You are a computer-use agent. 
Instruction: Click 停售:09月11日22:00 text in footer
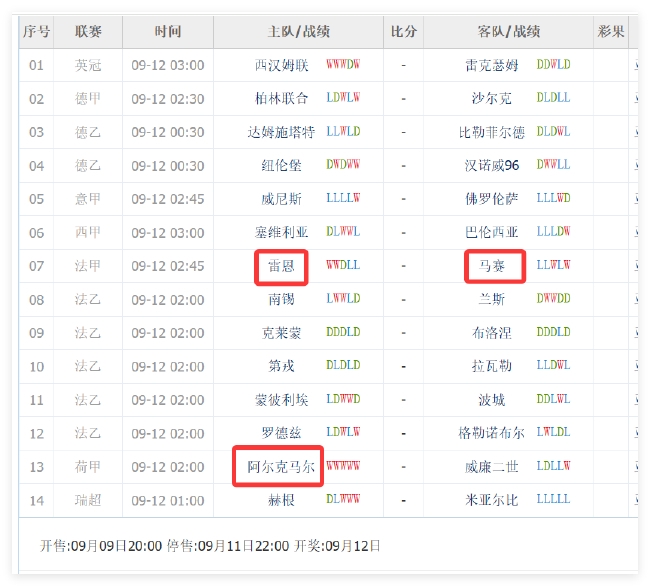[x=228, y=546]
